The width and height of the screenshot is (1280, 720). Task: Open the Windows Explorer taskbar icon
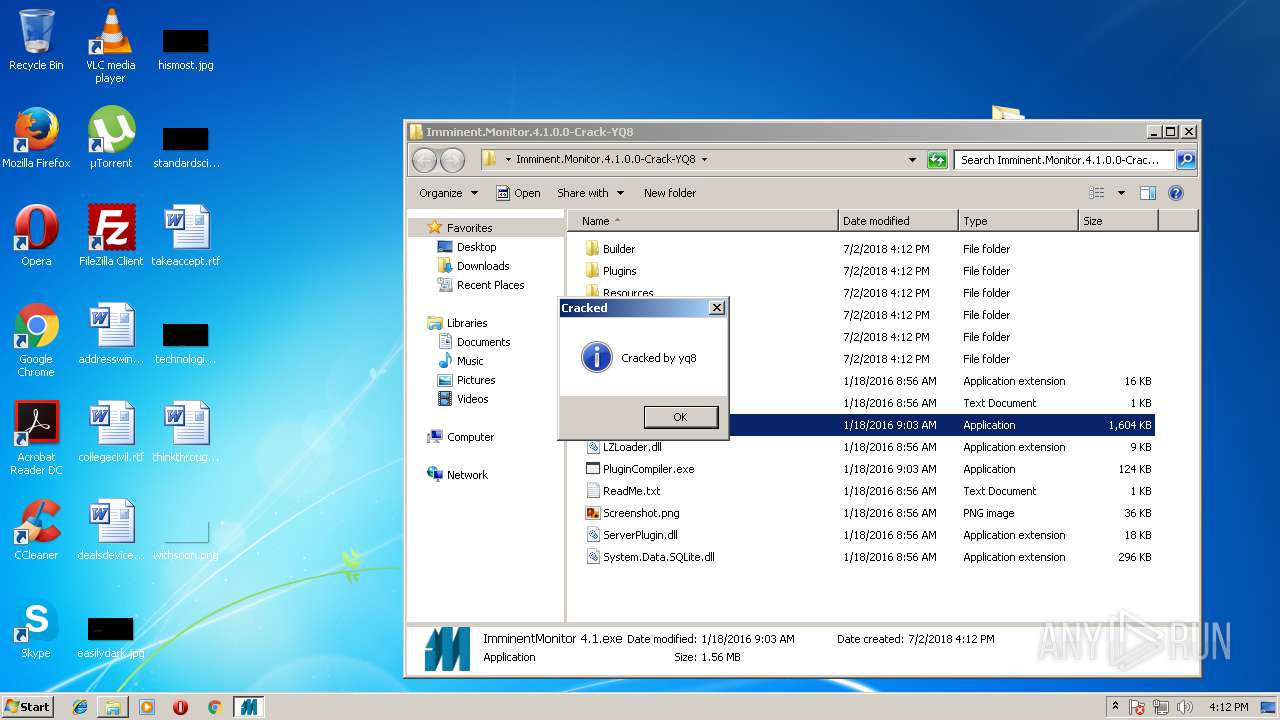point(113,707)
